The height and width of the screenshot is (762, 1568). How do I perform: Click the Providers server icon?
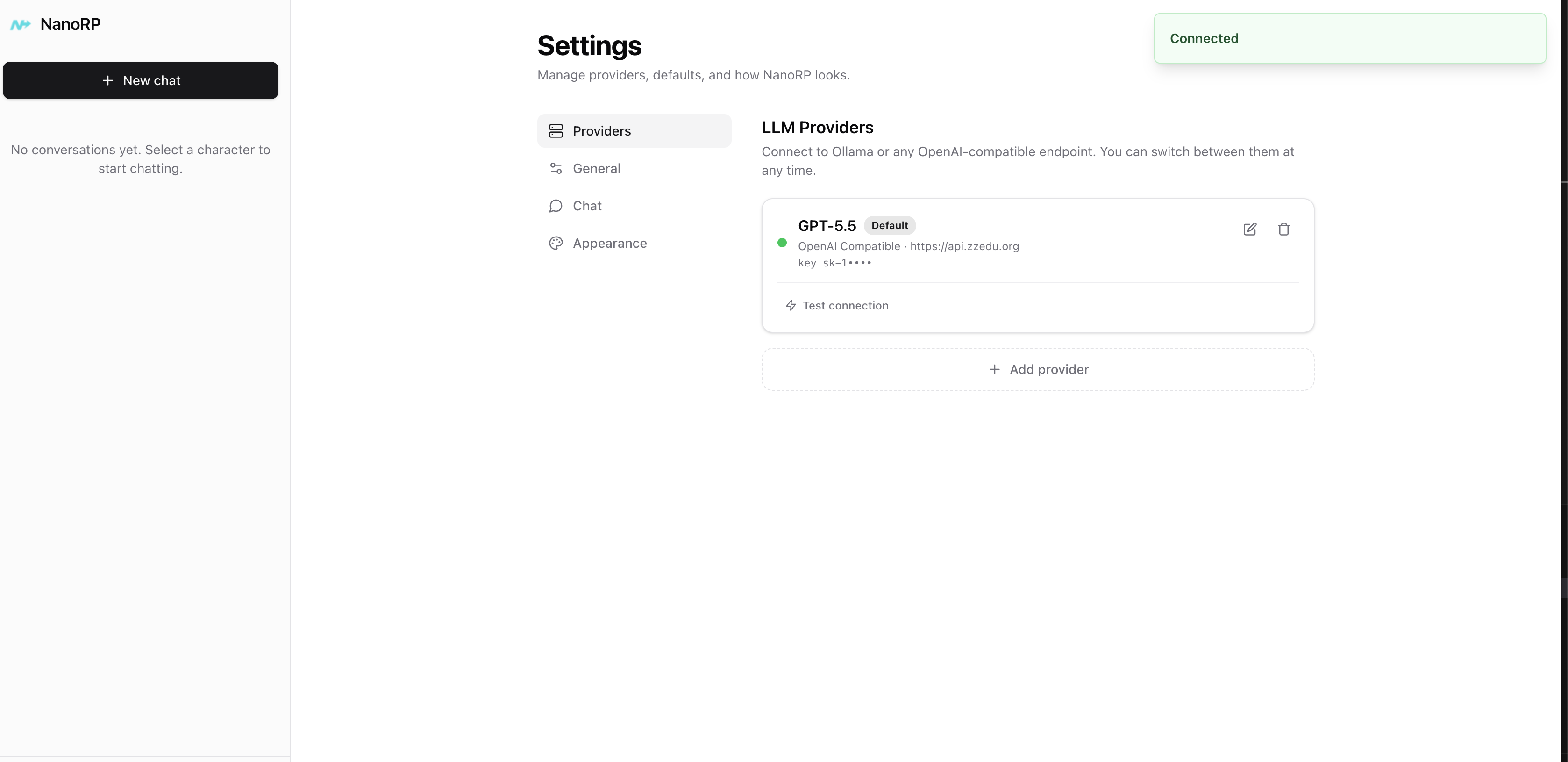tap(556, 131)
